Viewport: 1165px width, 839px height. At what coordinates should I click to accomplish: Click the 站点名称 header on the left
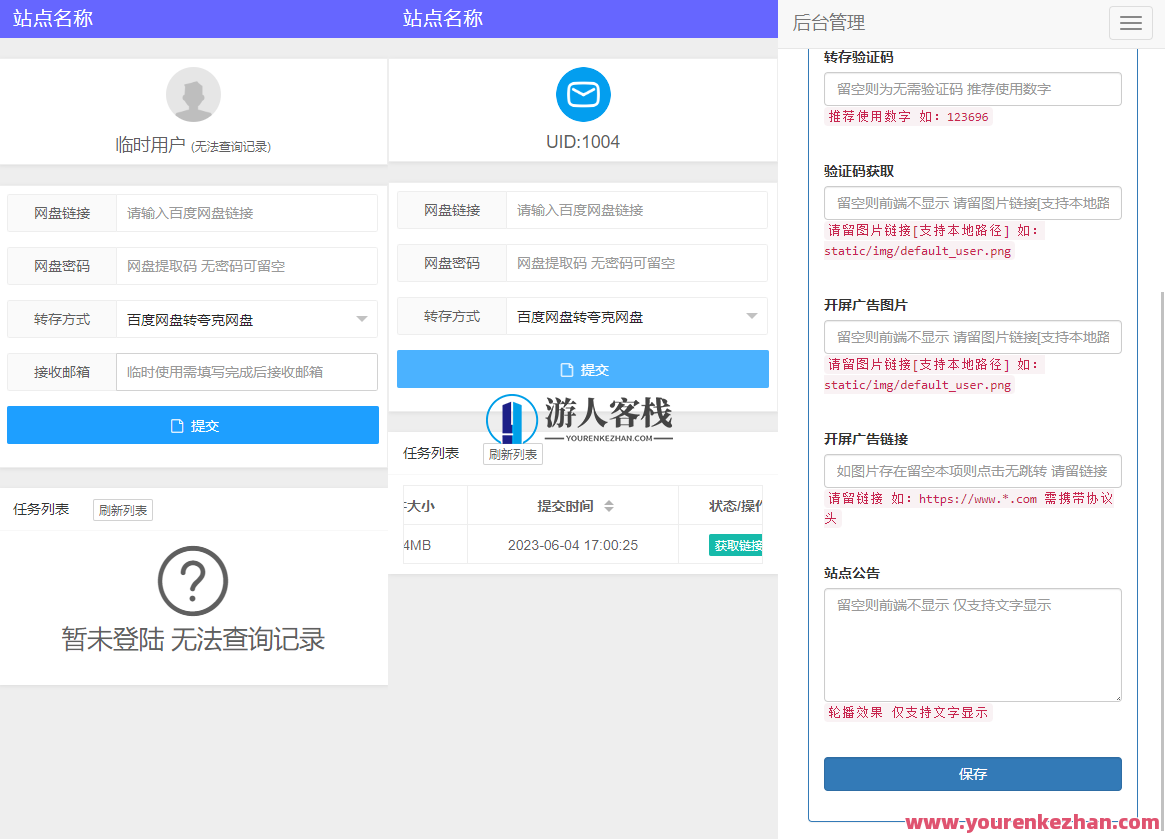(x=52, y=18)
